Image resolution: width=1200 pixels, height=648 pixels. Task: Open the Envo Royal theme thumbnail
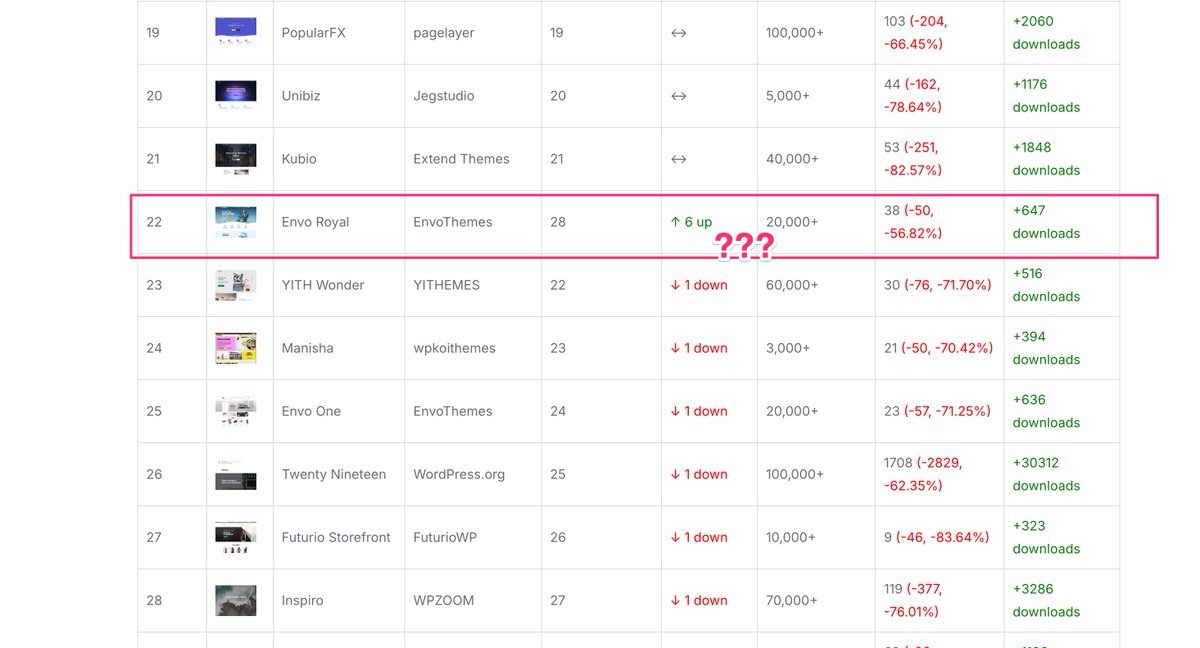click(x=236, y=222)
